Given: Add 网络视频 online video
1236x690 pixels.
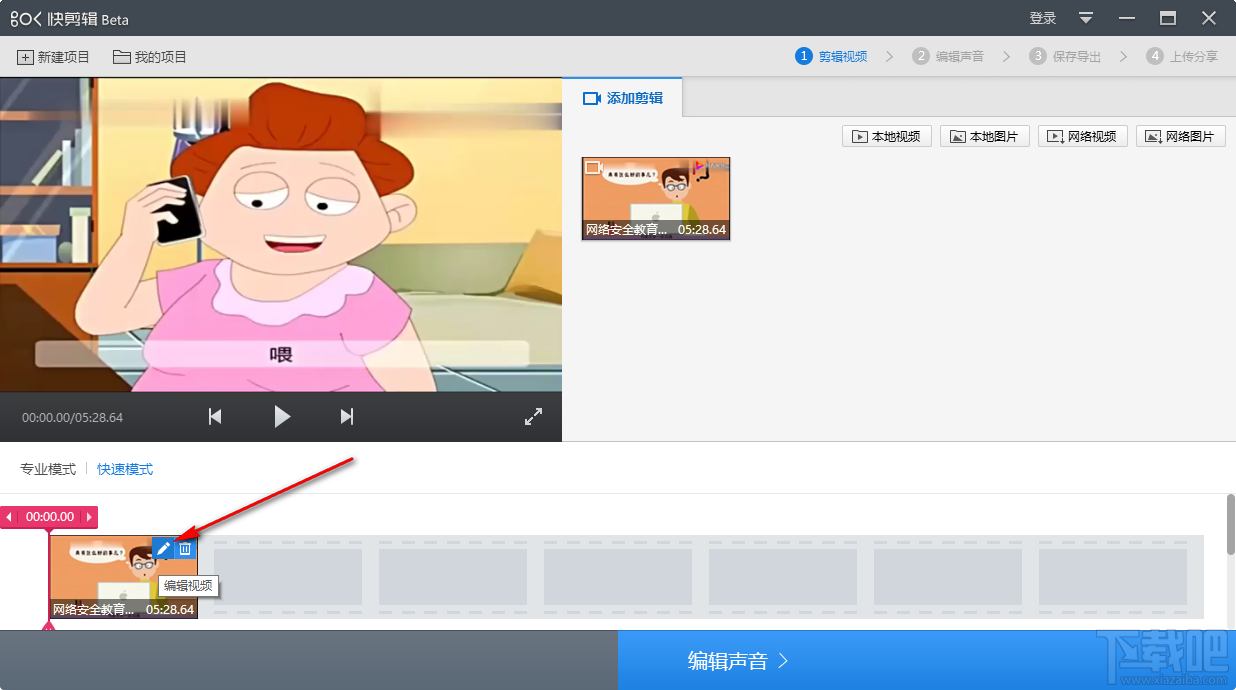Looking at the screenshot, I should [1083, 136].
